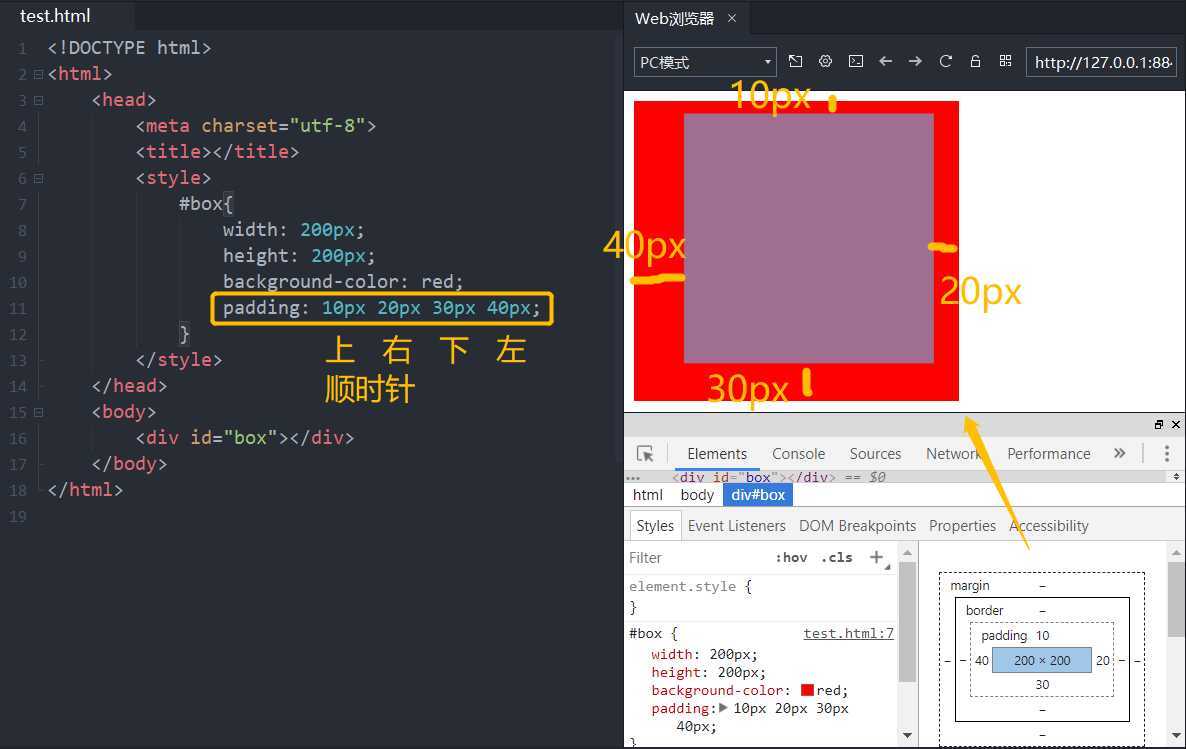
Task: Select the Web浏览器 tab
Action: (x=675, y=18)
